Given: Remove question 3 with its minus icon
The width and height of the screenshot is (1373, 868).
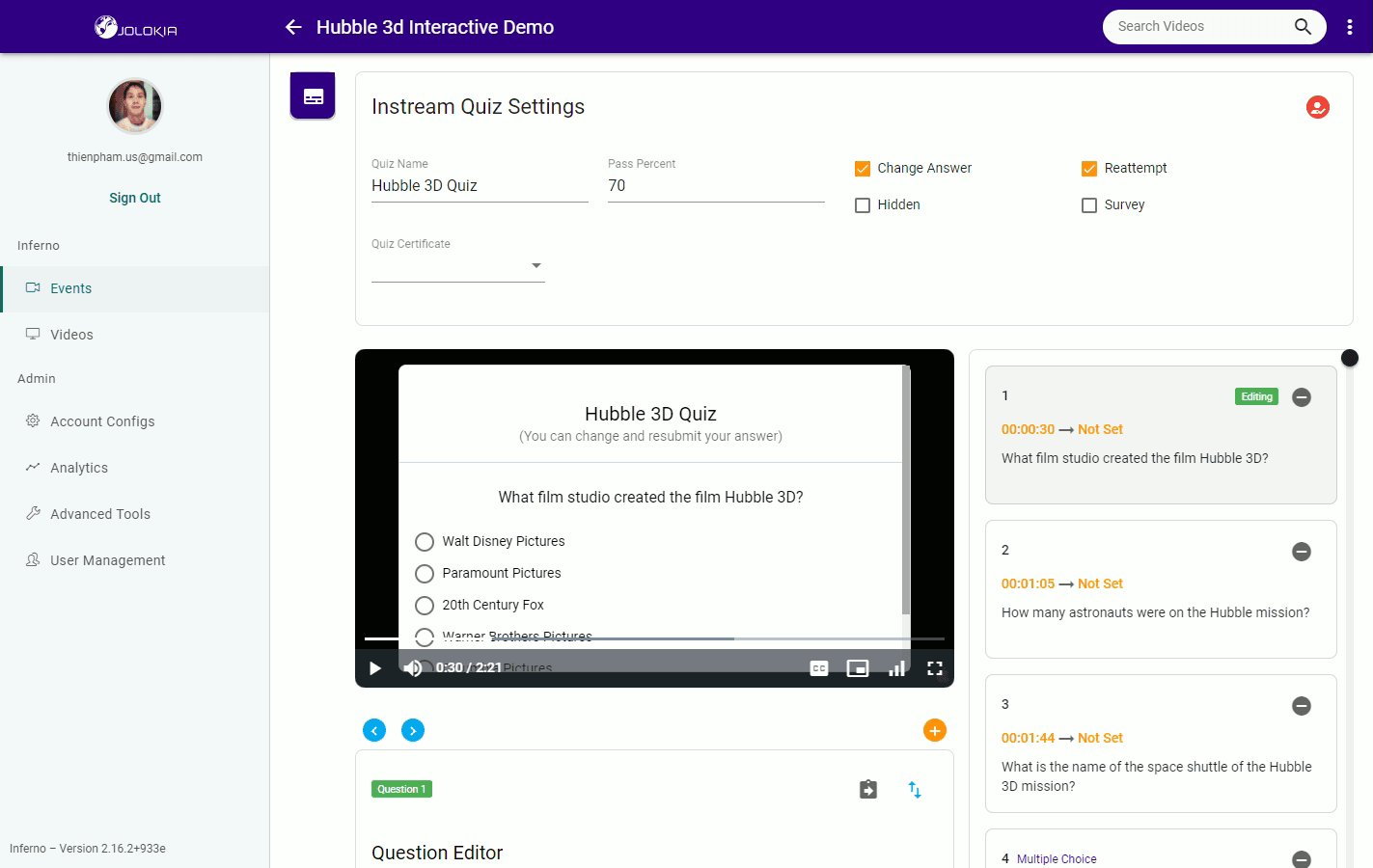Looking at the screenshot, I should point(1301,706).
